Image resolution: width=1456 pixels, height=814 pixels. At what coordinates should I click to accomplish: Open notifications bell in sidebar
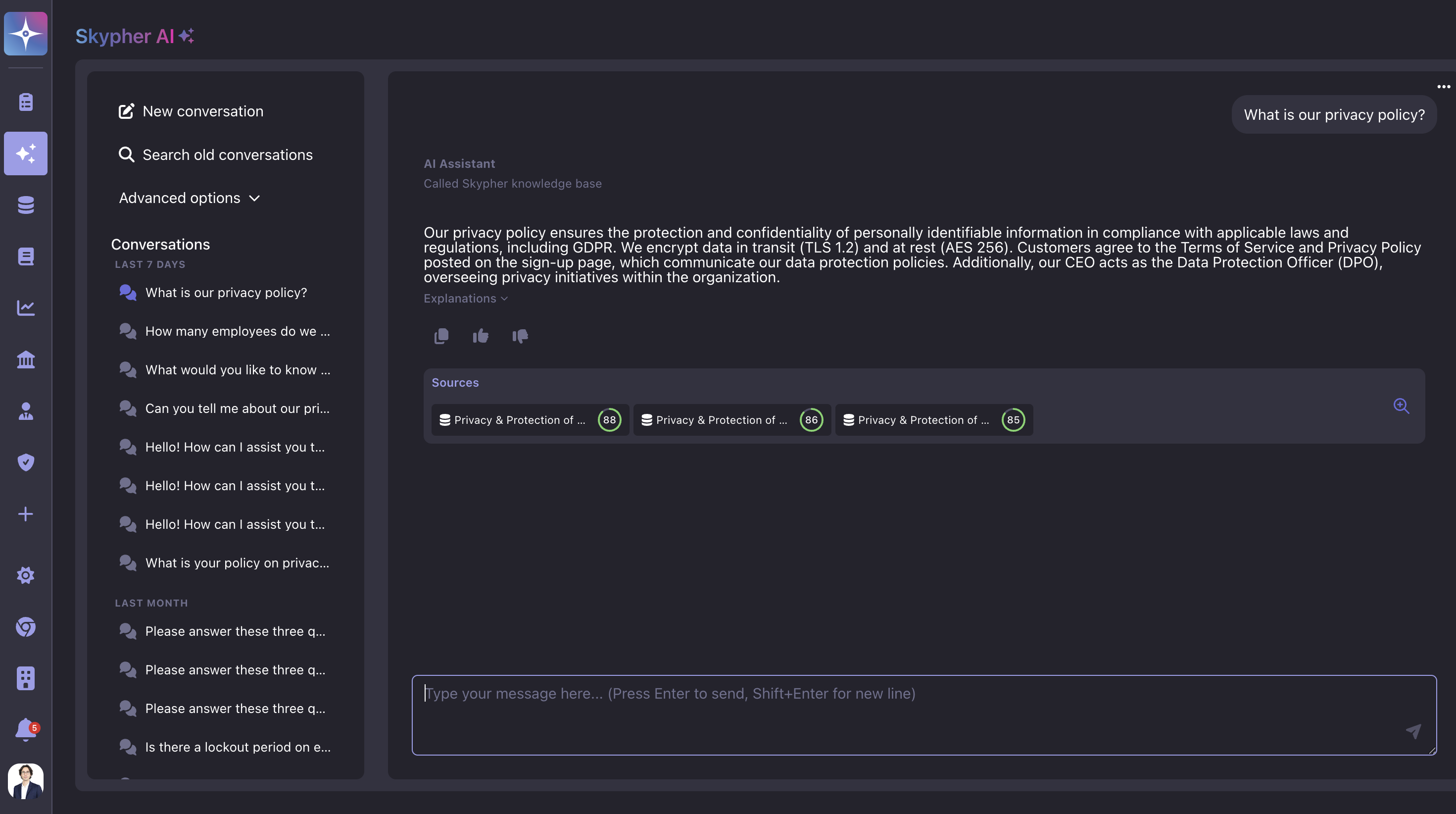click(x=25, y=729)
